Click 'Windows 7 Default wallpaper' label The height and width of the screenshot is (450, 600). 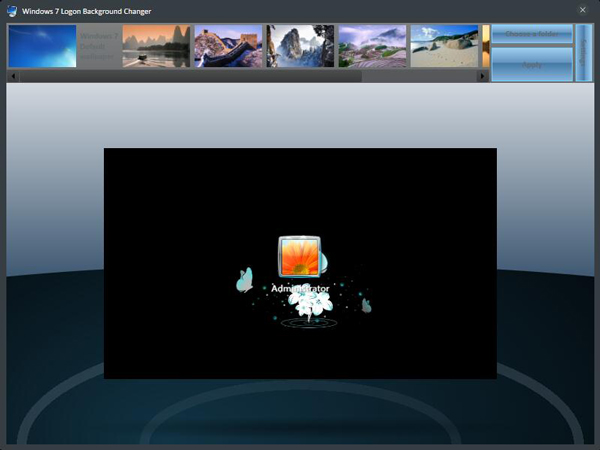pos(99,46)
